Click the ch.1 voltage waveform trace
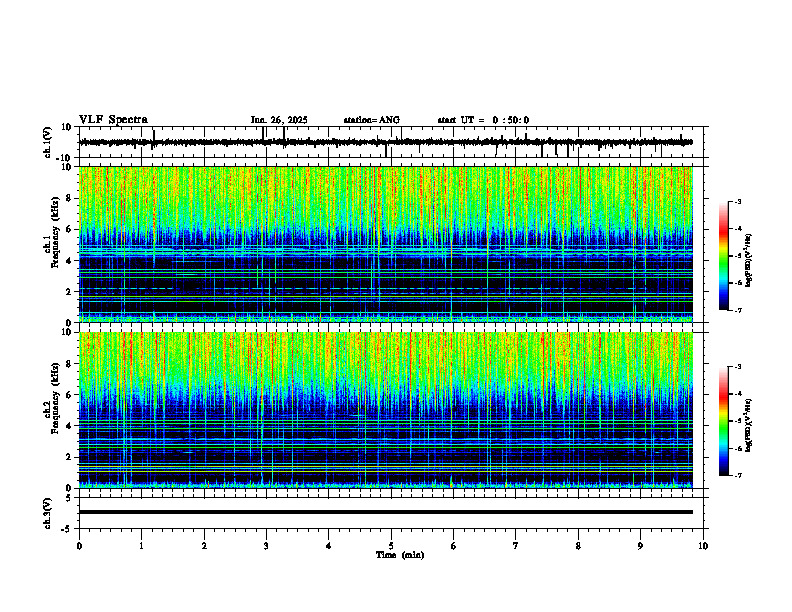792x612 pixels. pos(386,142)
